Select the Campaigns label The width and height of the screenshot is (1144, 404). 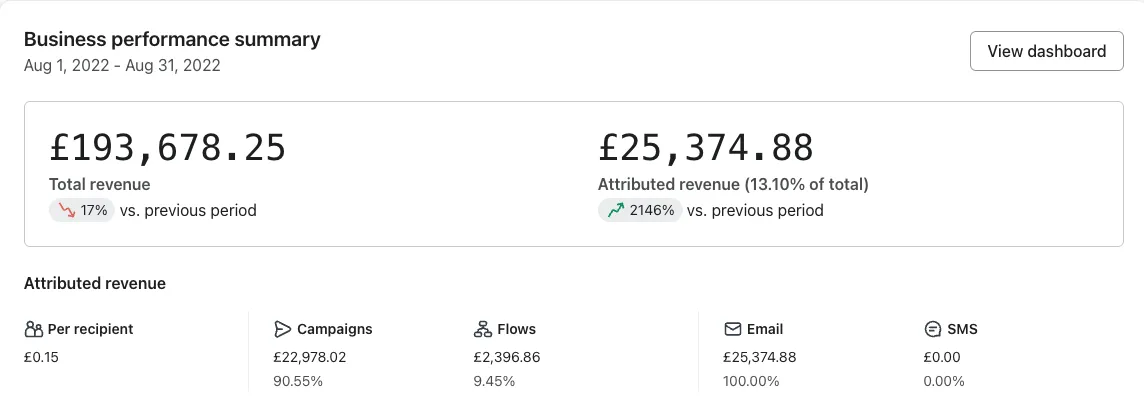click(x=334, y=330)
